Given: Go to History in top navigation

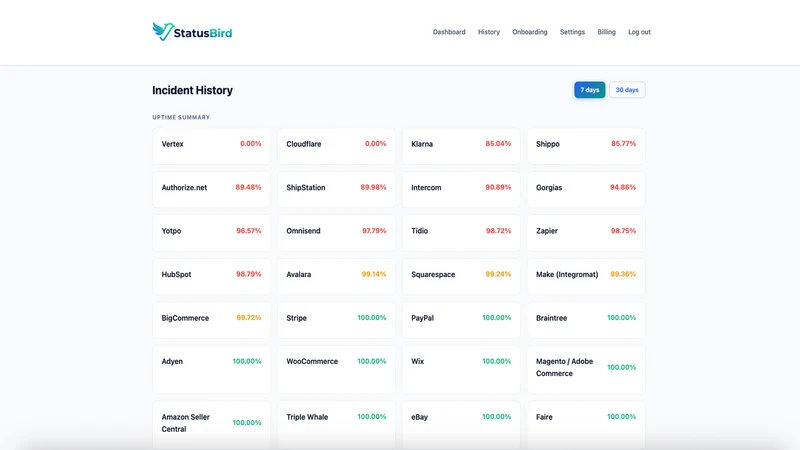Looking at the screenshot, I should 489,32.
